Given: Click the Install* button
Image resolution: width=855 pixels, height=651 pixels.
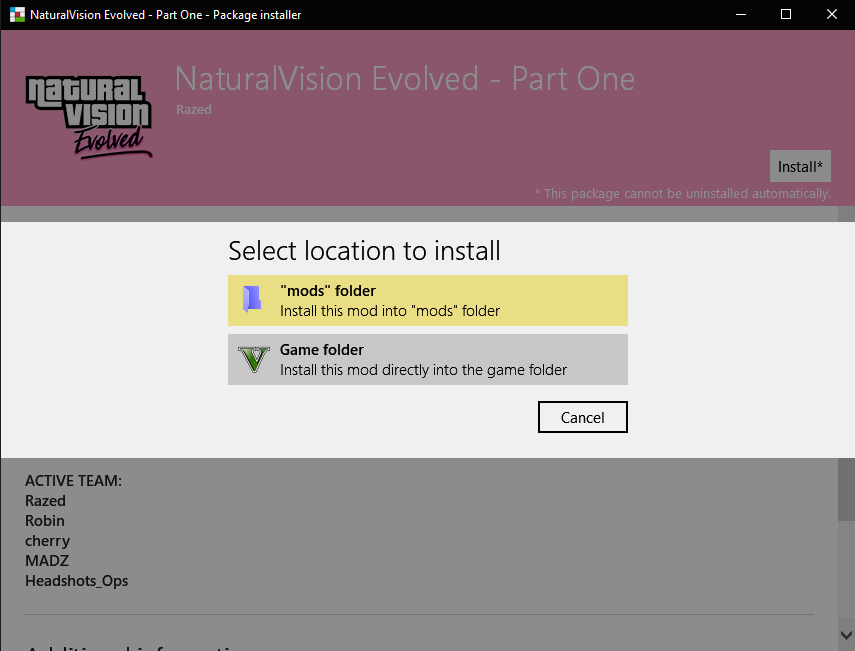Looking at the screenshot, I should coord(800,166).
